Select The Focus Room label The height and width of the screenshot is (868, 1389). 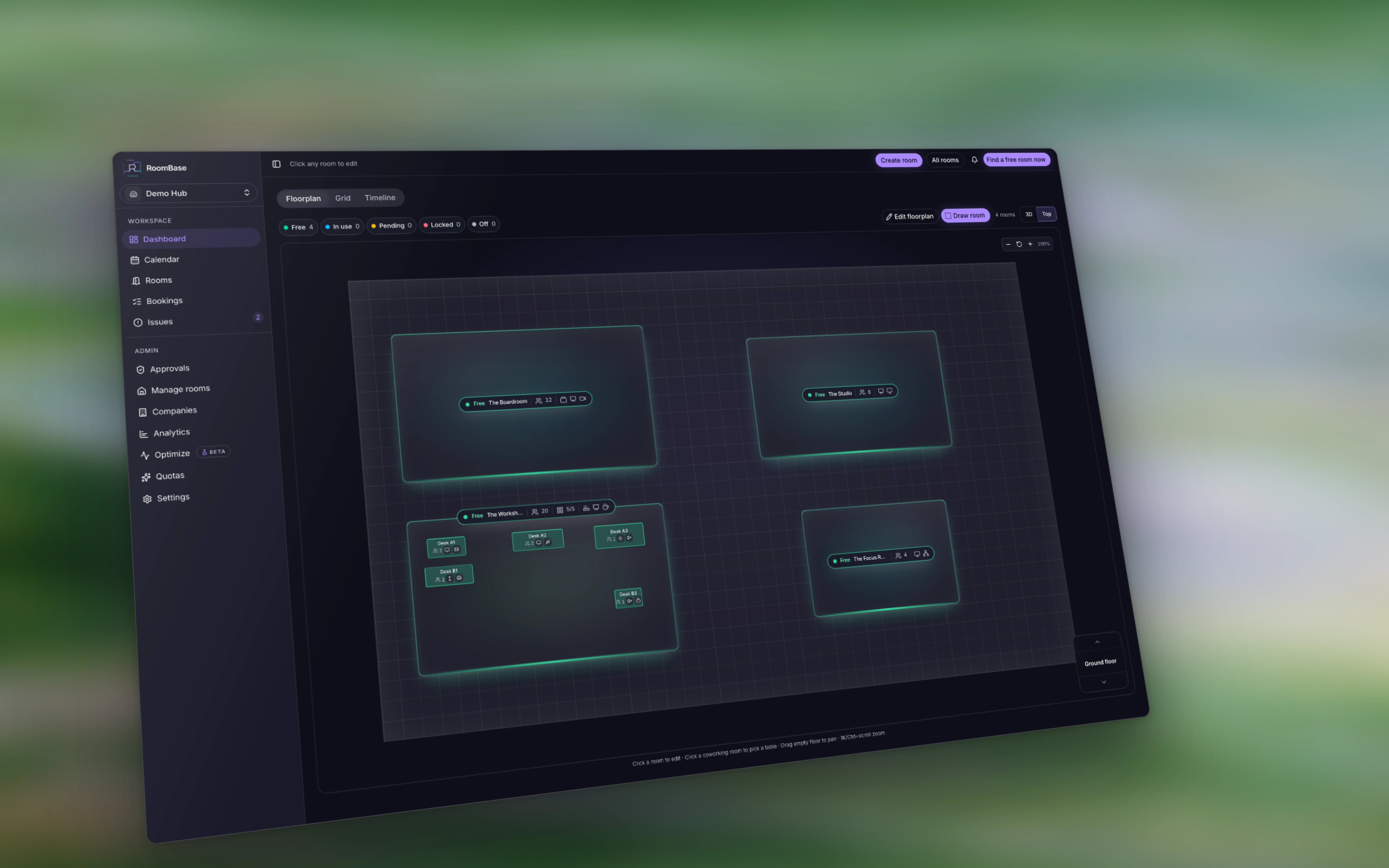click(x=880, y=557)
